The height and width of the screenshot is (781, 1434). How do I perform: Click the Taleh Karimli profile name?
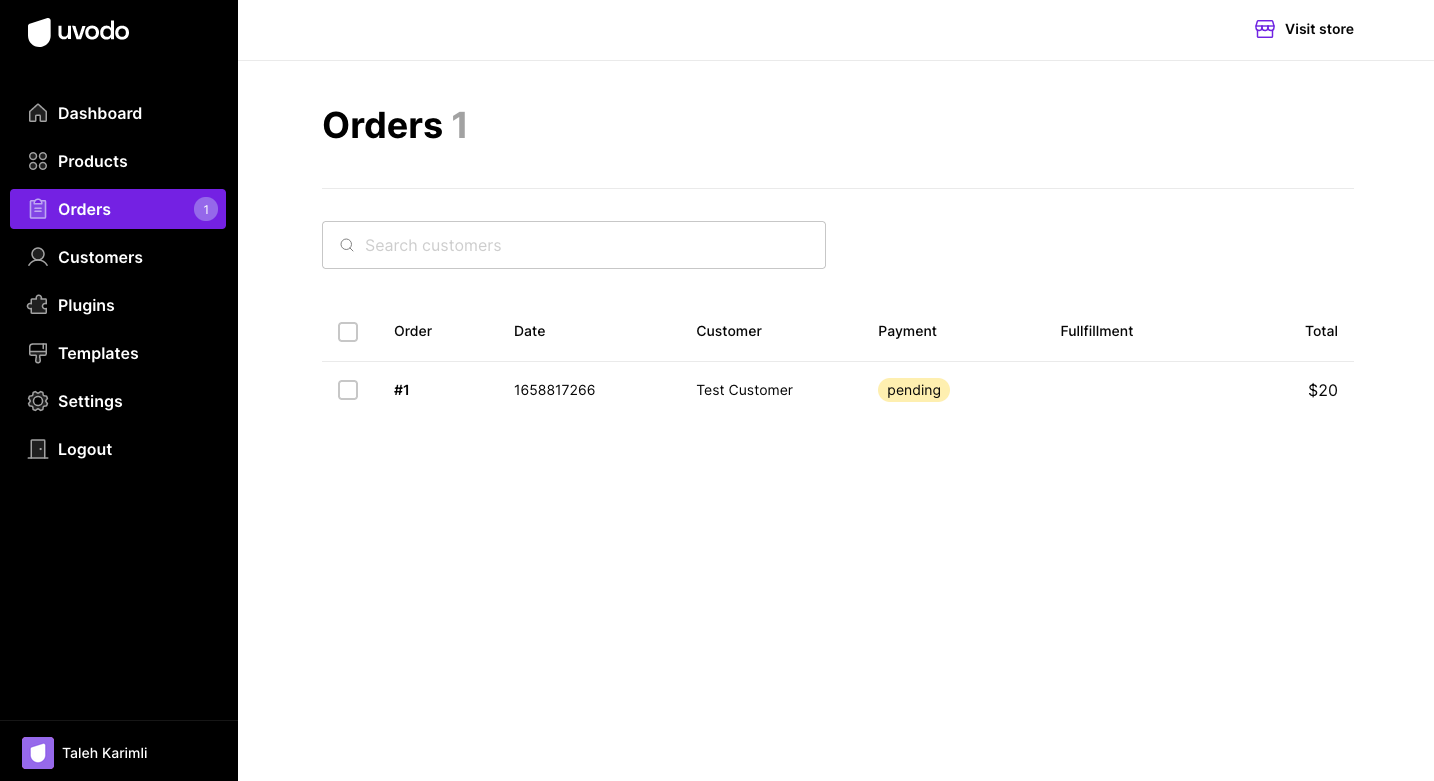click(x=105, y=753)
